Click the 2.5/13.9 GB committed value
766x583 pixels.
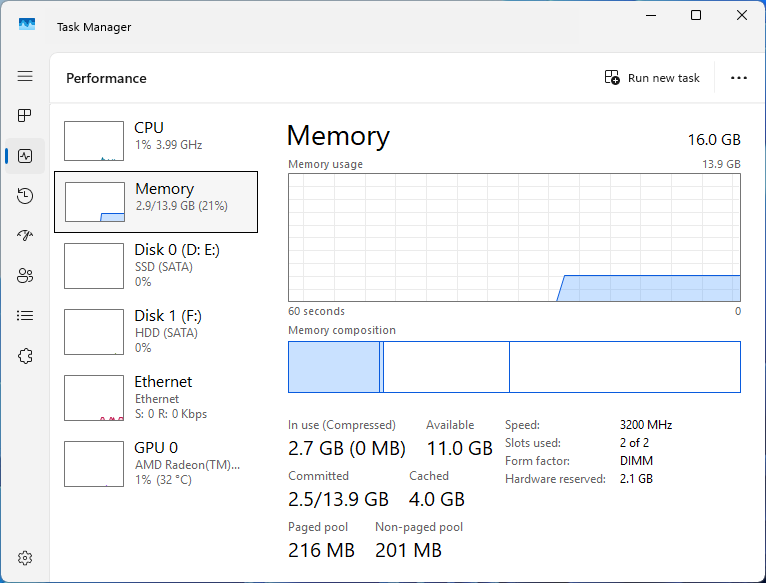[338, 499]
